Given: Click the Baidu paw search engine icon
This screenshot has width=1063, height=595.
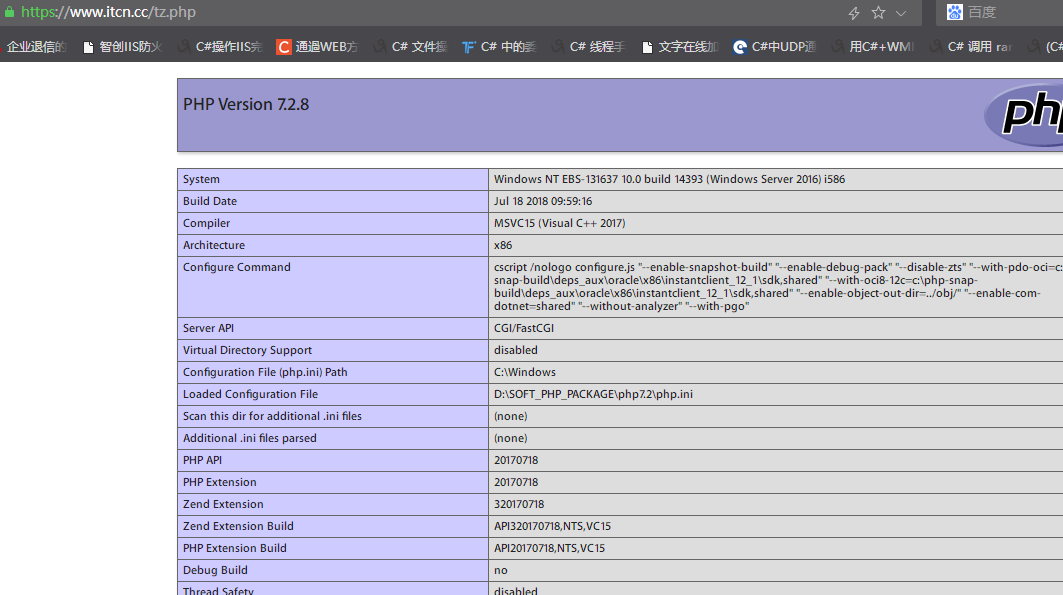Looking at the screenshot, I should [954, 12].
